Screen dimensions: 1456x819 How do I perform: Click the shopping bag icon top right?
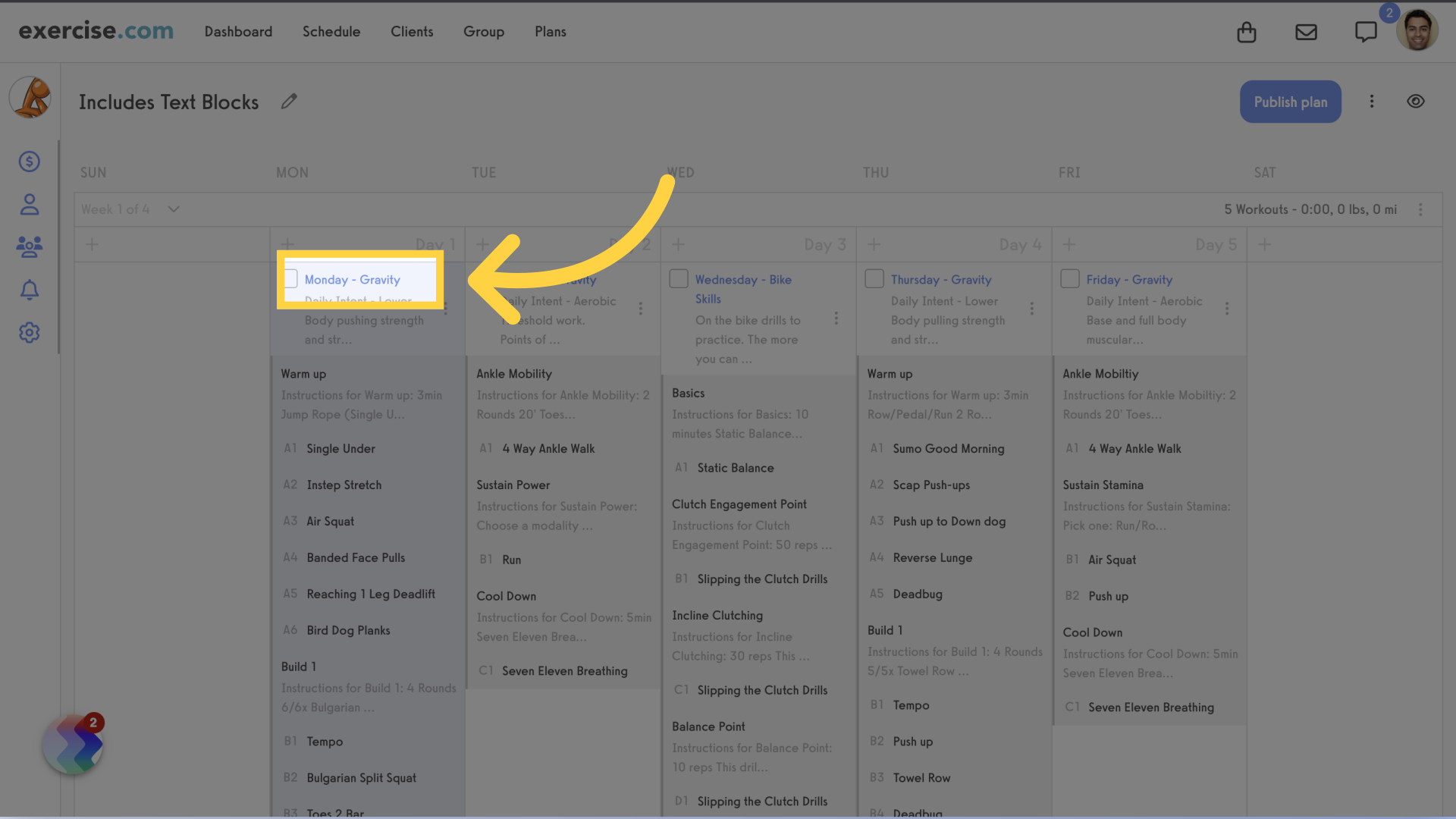click(x=1247, y=32)
